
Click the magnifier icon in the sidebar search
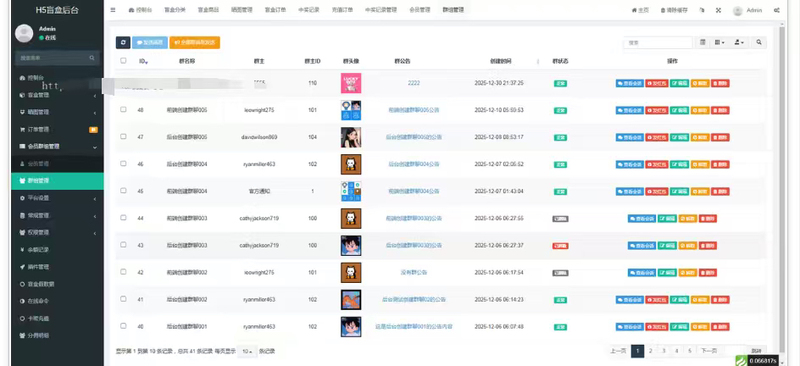pos(92,58)
